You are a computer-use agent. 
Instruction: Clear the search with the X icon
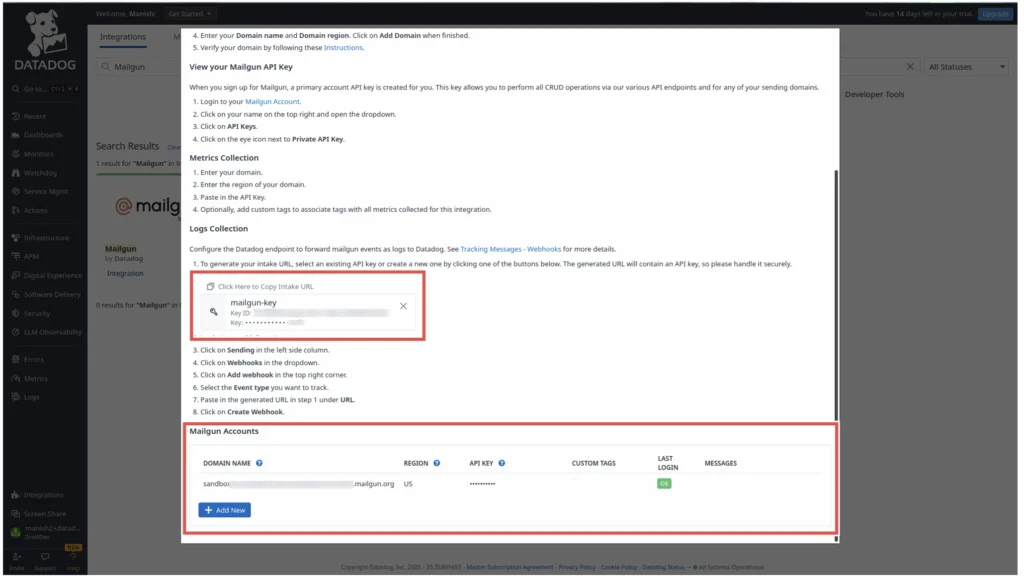pos(910,67)
